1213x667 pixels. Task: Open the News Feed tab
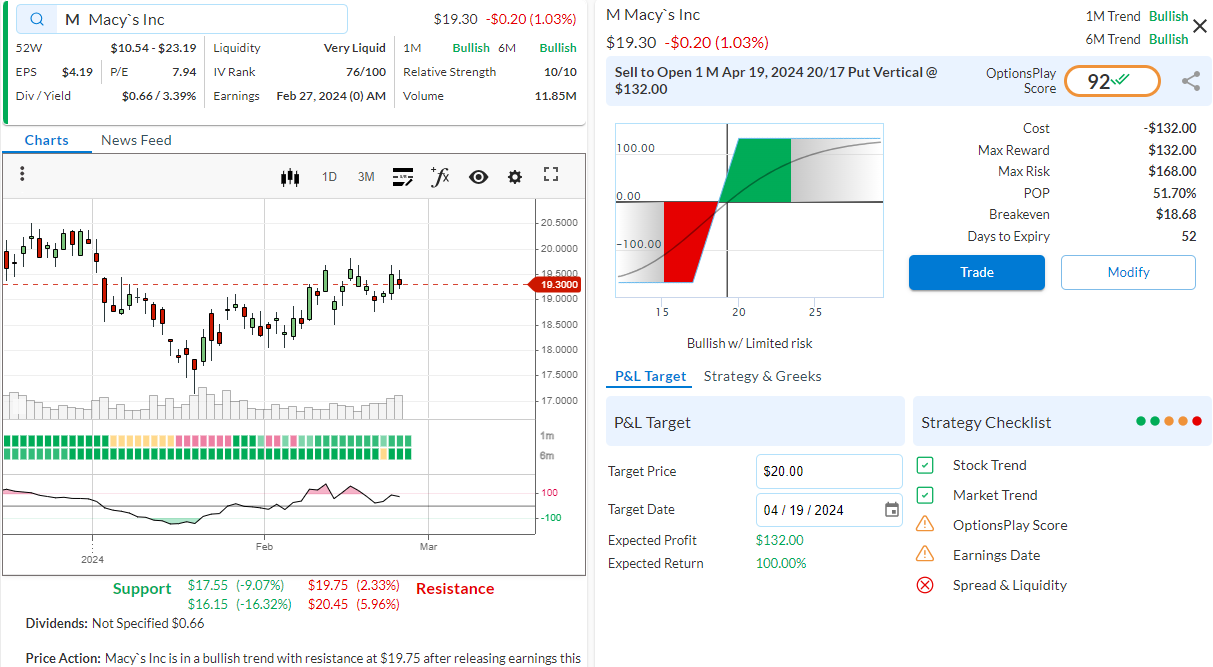click(x=136, y=140)
